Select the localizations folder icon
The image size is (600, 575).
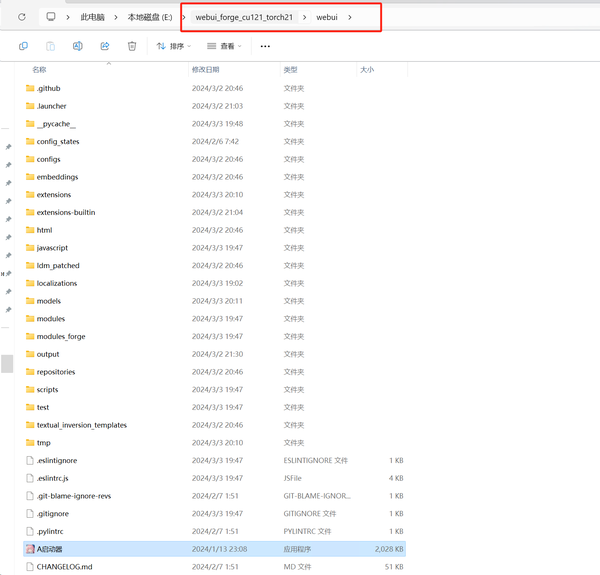[30, 283]
